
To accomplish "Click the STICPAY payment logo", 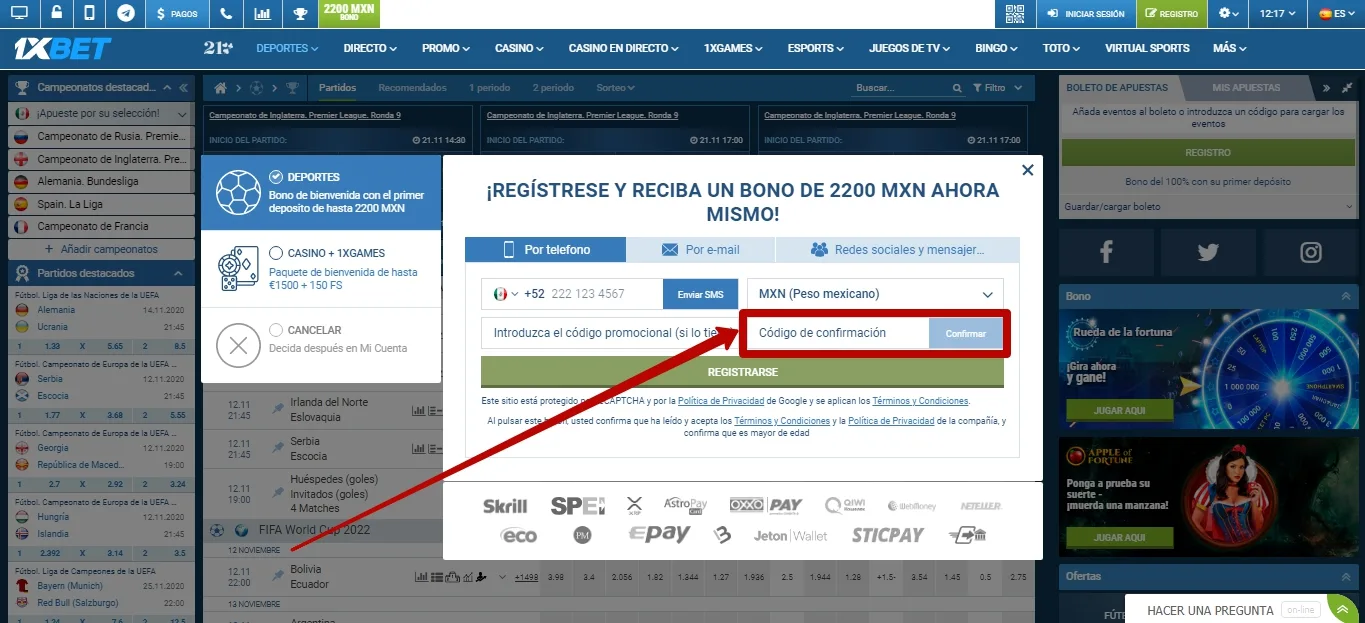I will click(x=887, y=536).
